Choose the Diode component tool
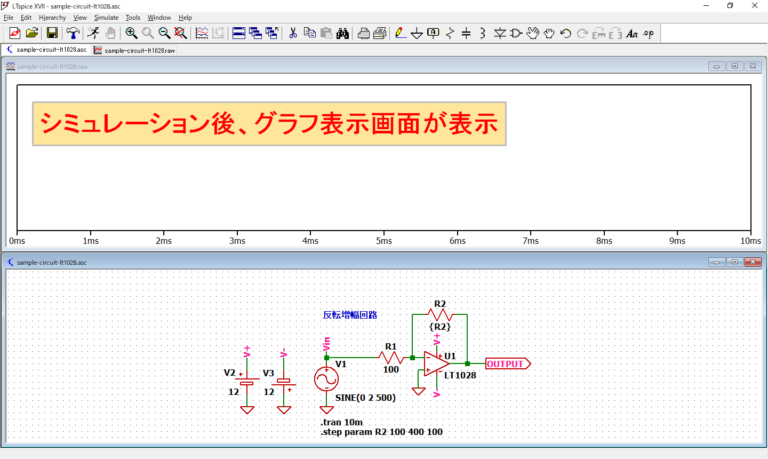 click(499, 33)
